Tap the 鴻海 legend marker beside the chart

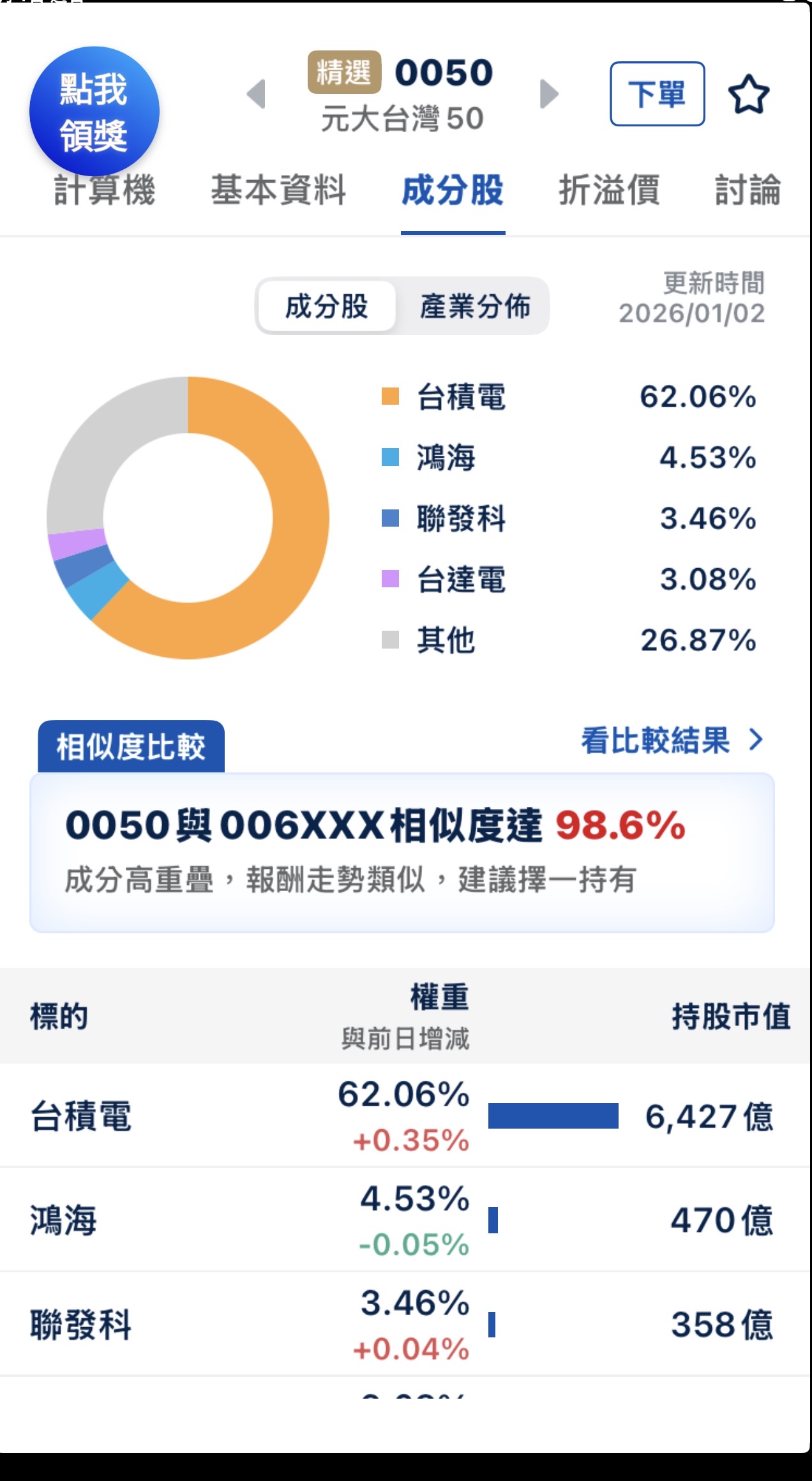[x=391, y=457]
